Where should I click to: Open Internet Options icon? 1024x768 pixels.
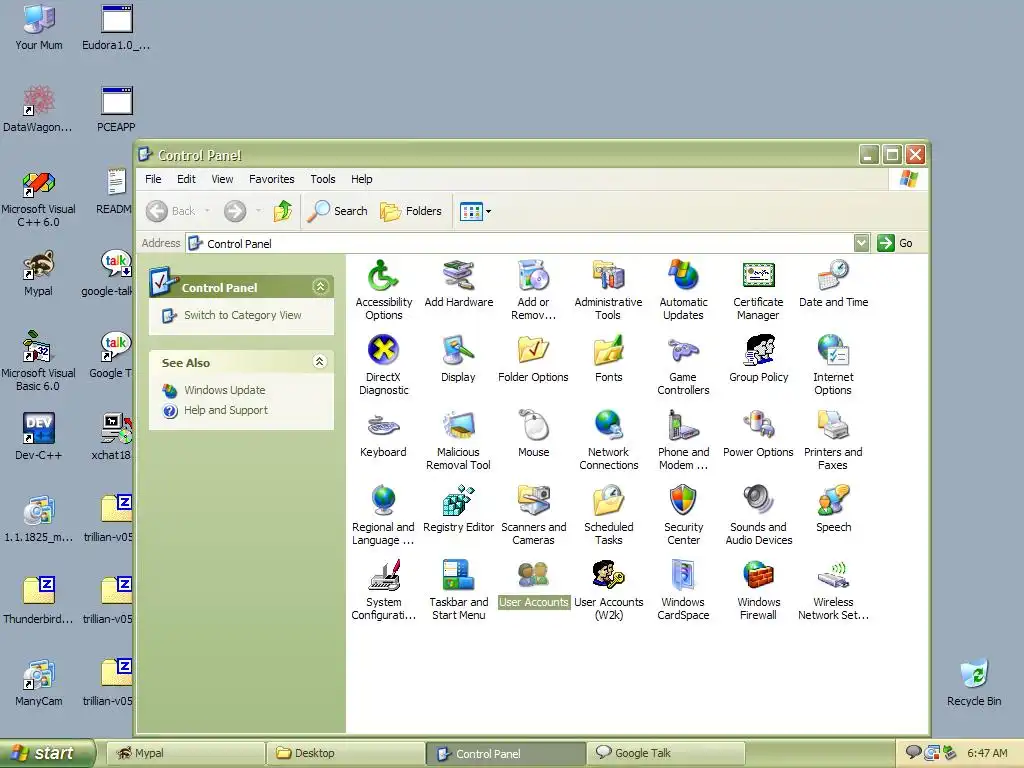[833, 365]
